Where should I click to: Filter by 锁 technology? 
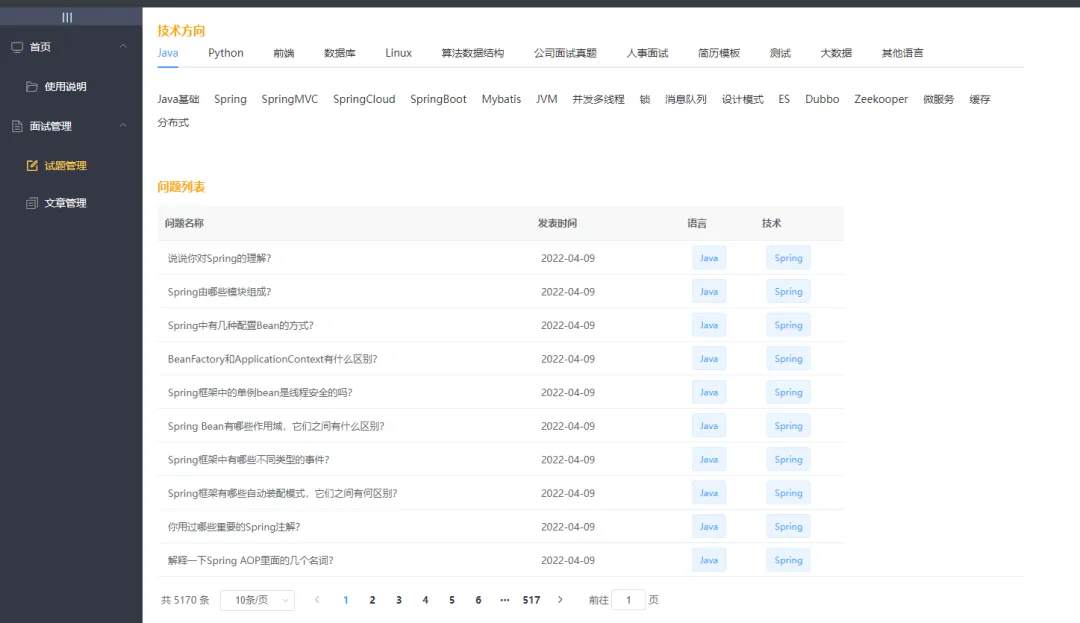(645, 99)
